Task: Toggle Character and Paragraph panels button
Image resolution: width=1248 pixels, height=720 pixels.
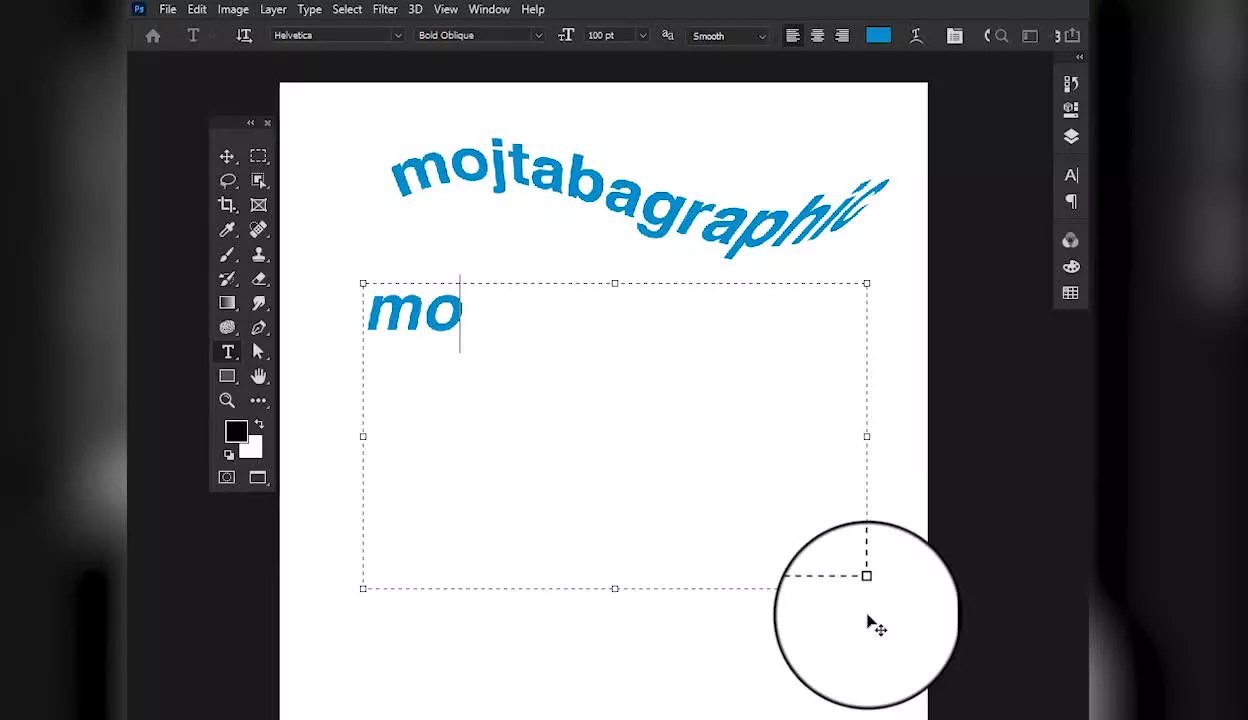Action: [x=955, y=36]
